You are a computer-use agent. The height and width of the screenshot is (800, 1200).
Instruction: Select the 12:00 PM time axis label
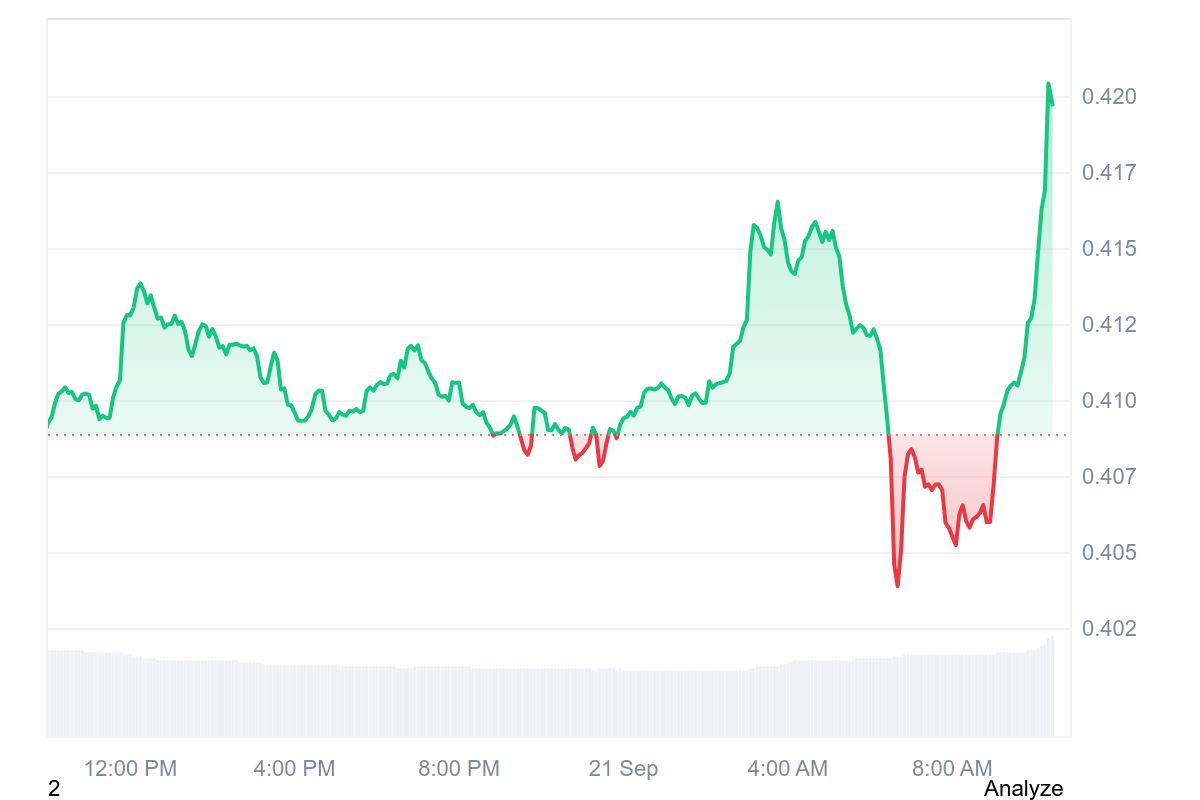click(130, 769)
